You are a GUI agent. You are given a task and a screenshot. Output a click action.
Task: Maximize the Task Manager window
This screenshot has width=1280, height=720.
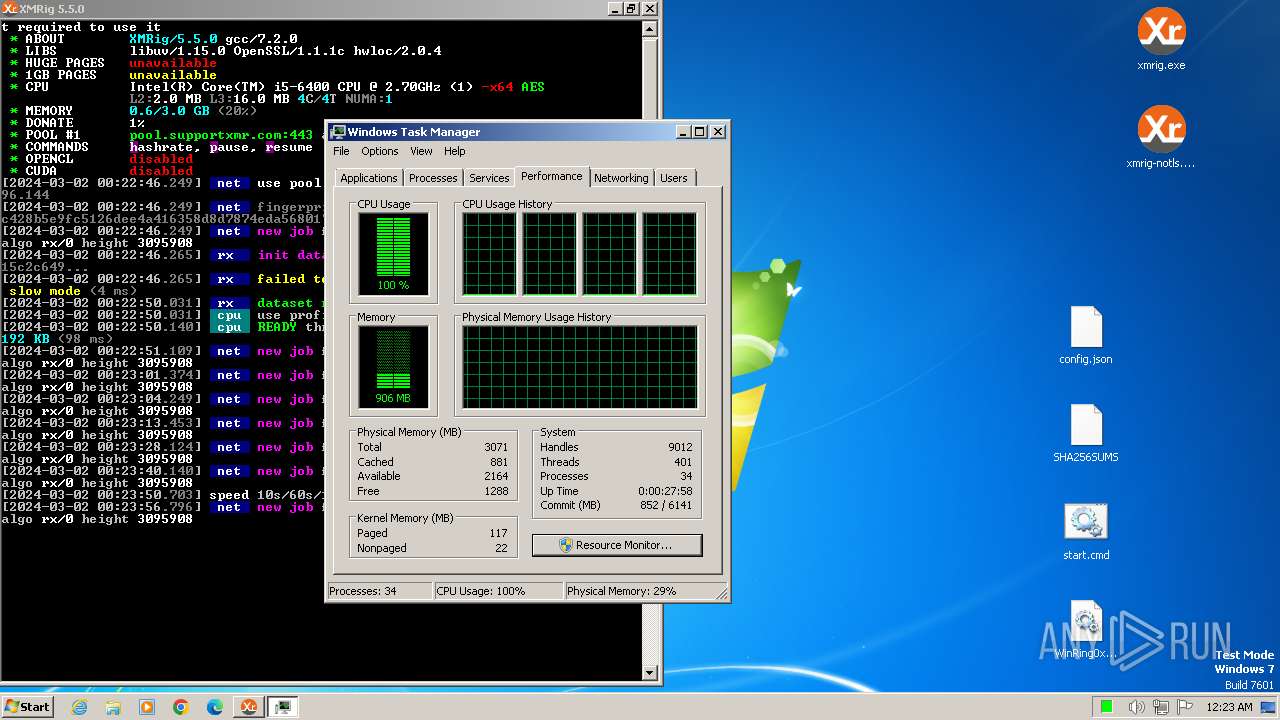tap(700, 132)
